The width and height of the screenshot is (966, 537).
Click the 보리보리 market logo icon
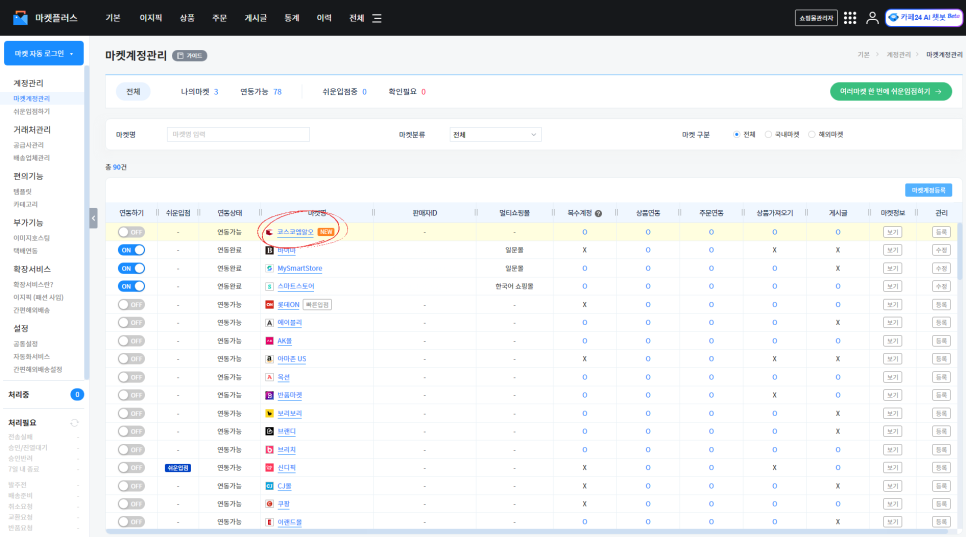(x=269, y=413)
